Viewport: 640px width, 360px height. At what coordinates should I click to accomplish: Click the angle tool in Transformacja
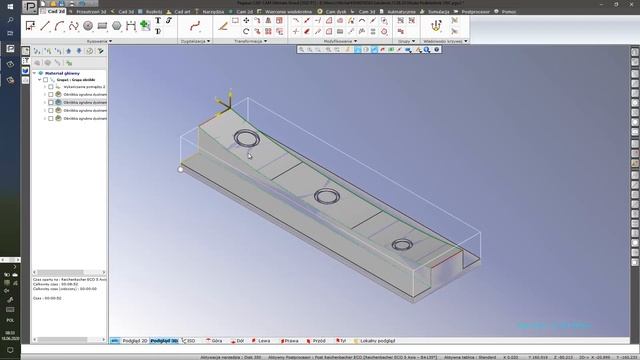click(x=223, y=26)
